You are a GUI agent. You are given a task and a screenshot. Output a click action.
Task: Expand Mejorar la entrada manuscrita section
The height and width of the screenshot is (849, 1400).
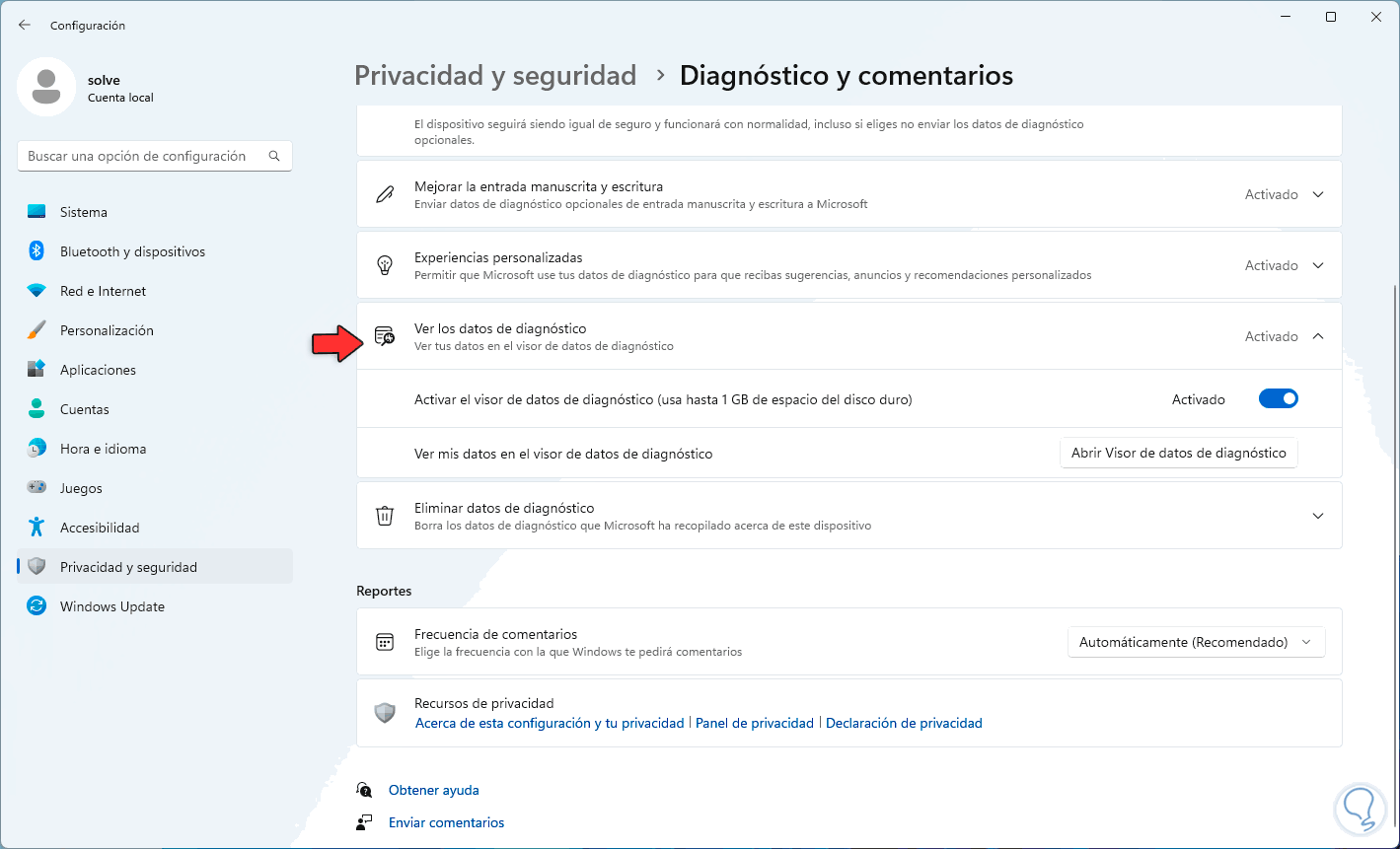pyautogui.click(x=1318, y=194)
